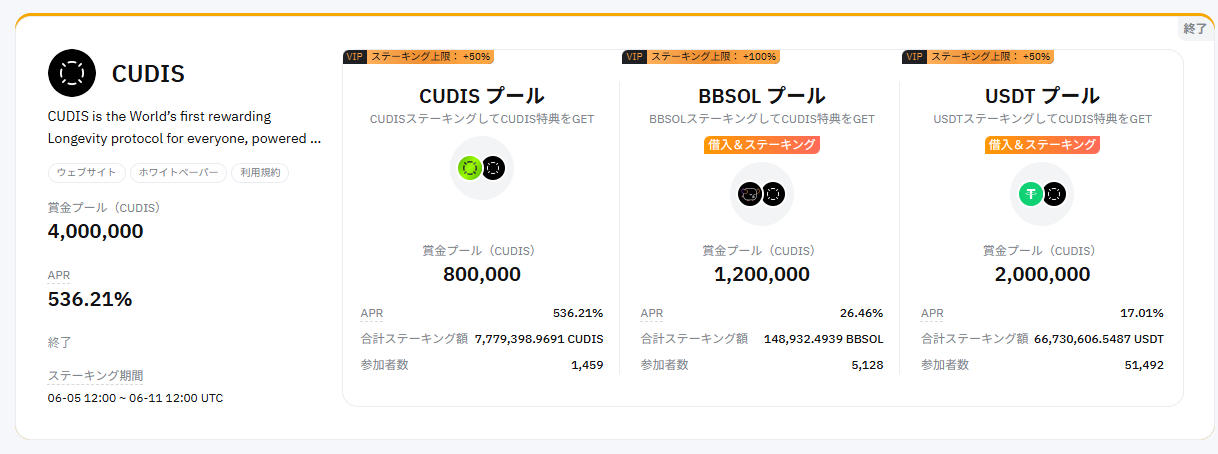Open the ホワイトペーパー link
Viewport: 1218px width, 454px height.
pyautogui.click(x=178, y=173)
